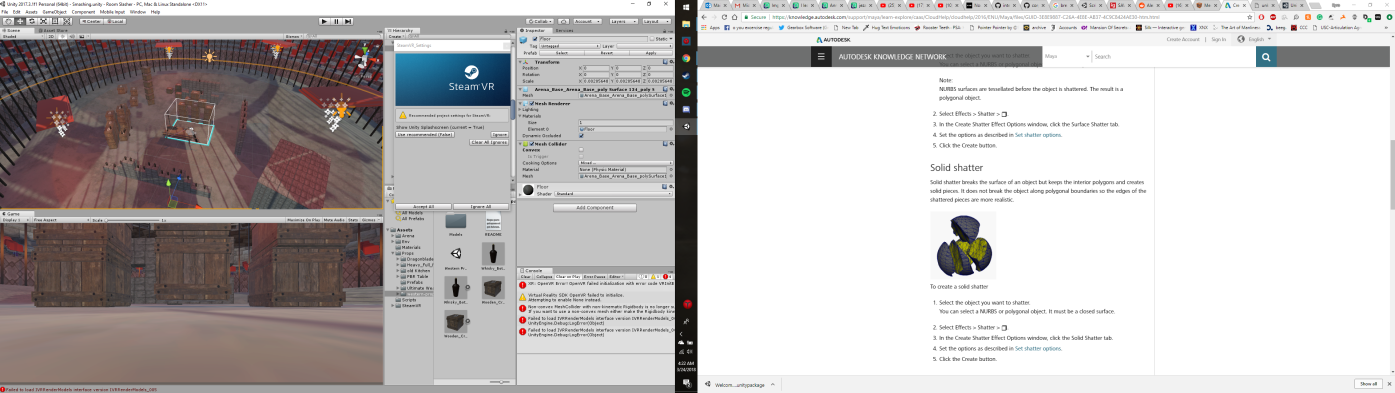The height and width of the screenshot is (393, 1395).
Task: Click Show all in Chrome download bar
Action: pyautogui.click(x=1367, y=384)
